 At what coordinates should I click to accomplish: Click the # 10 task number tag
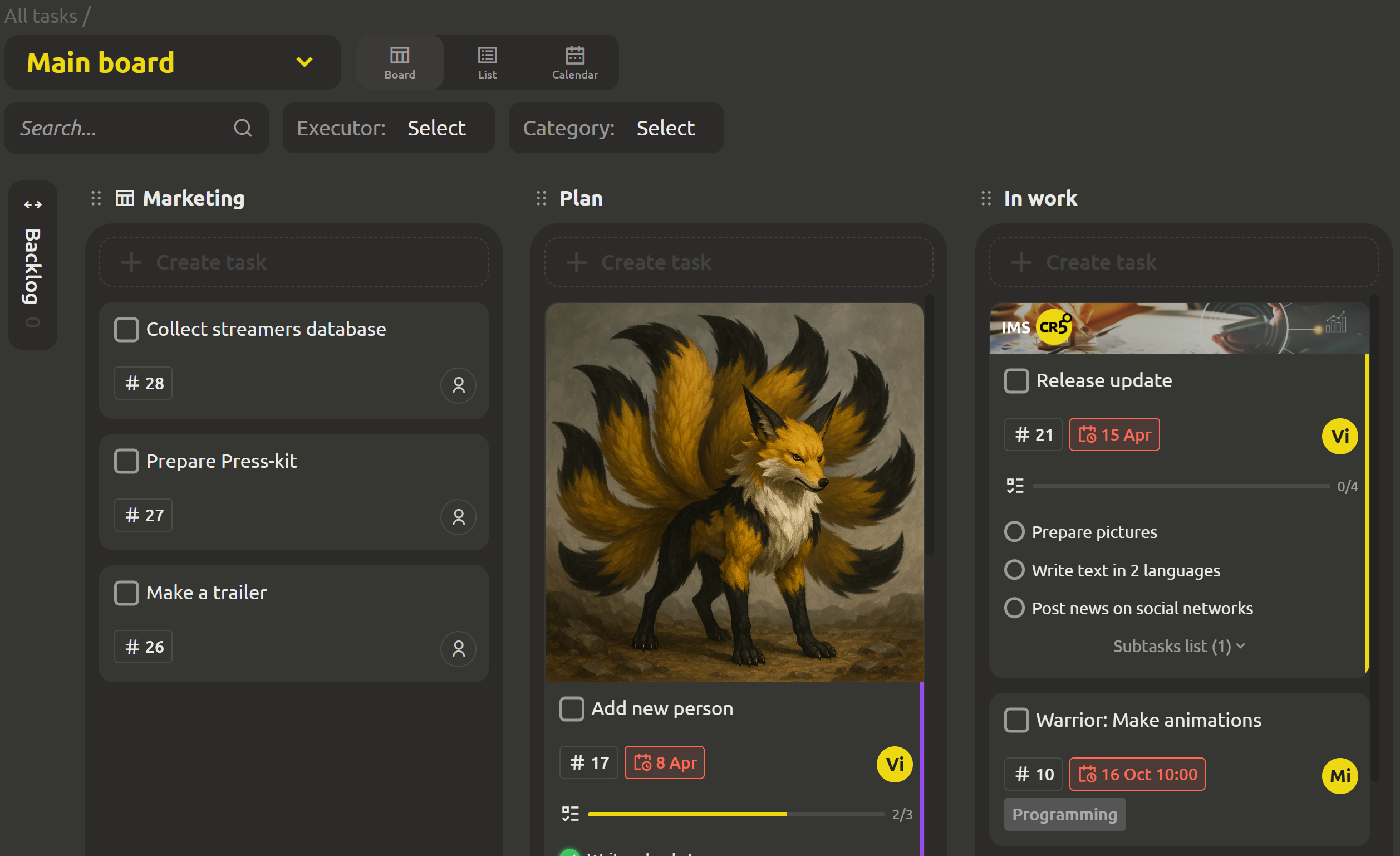tap(1034, 774)
